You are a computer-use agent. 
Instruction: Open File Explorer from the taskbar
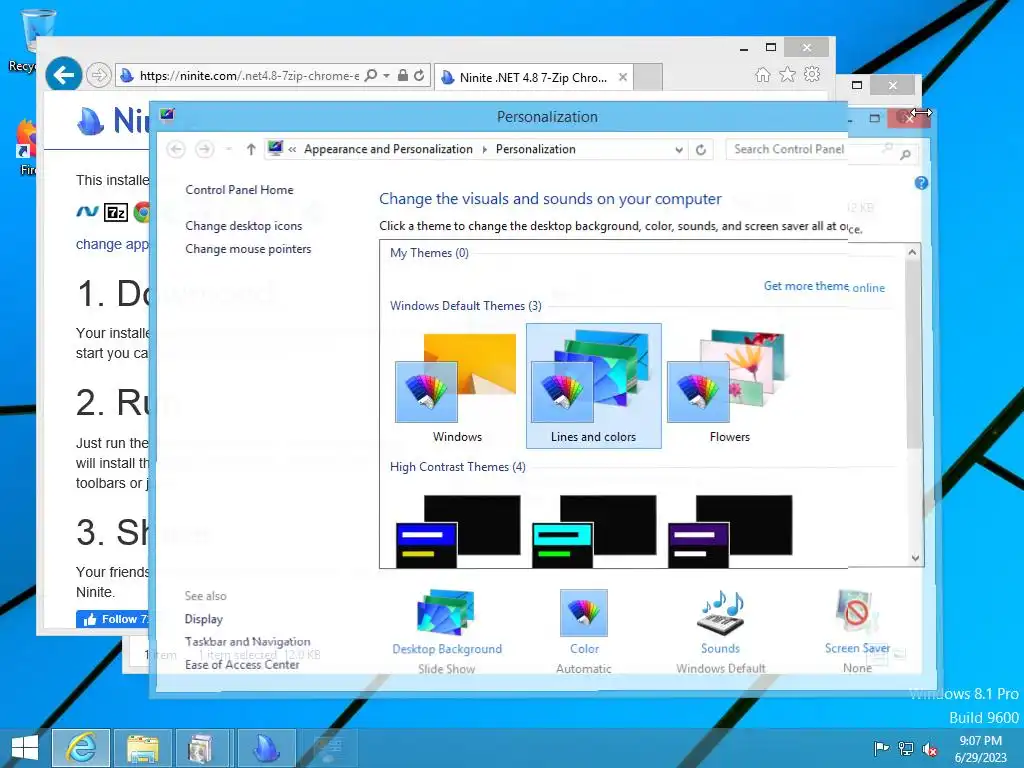tap(143, 748)
